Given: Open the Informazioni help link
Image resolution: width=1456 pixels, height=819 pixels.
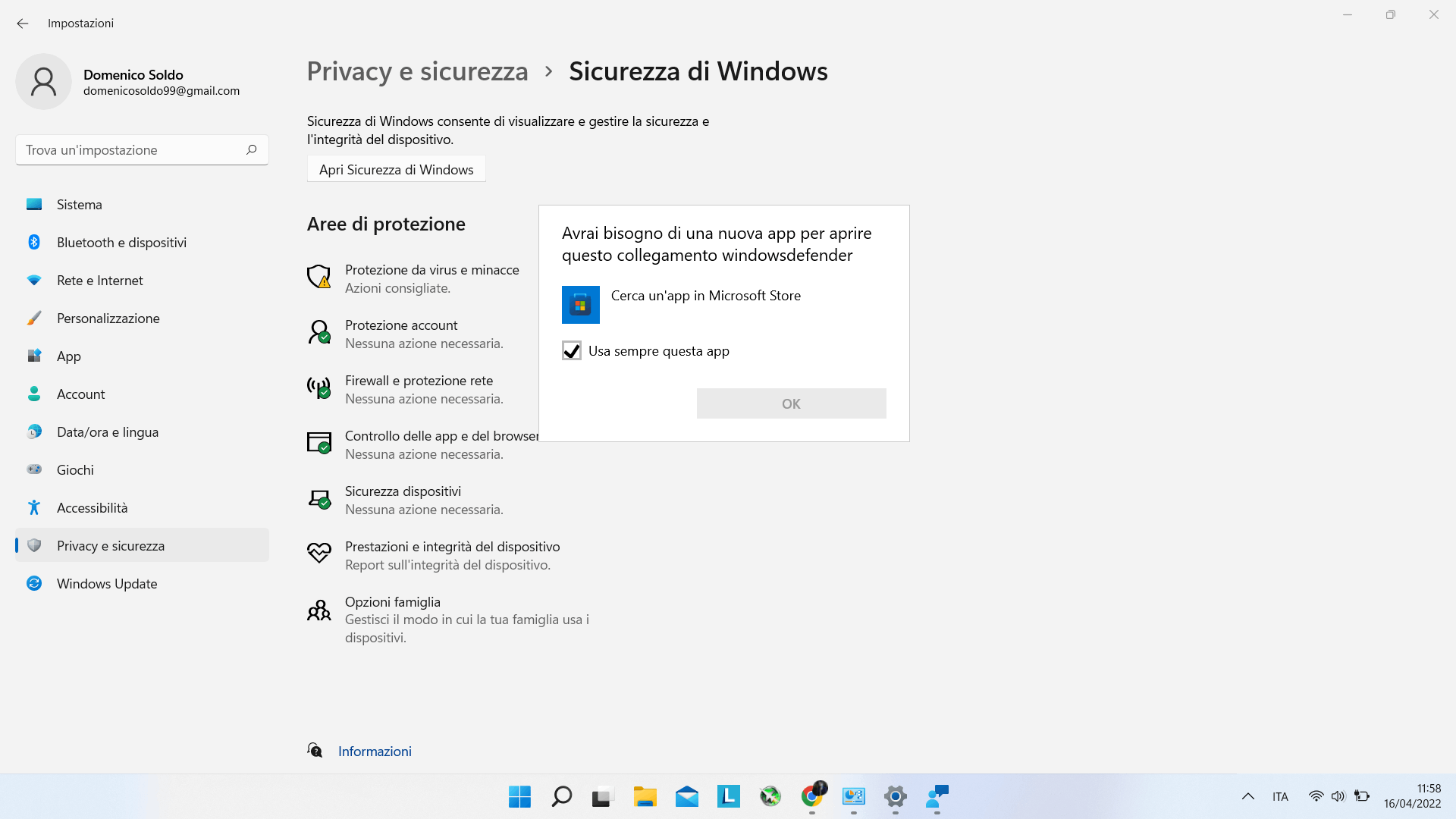Looking at the screenshot, I should [375, 751].
